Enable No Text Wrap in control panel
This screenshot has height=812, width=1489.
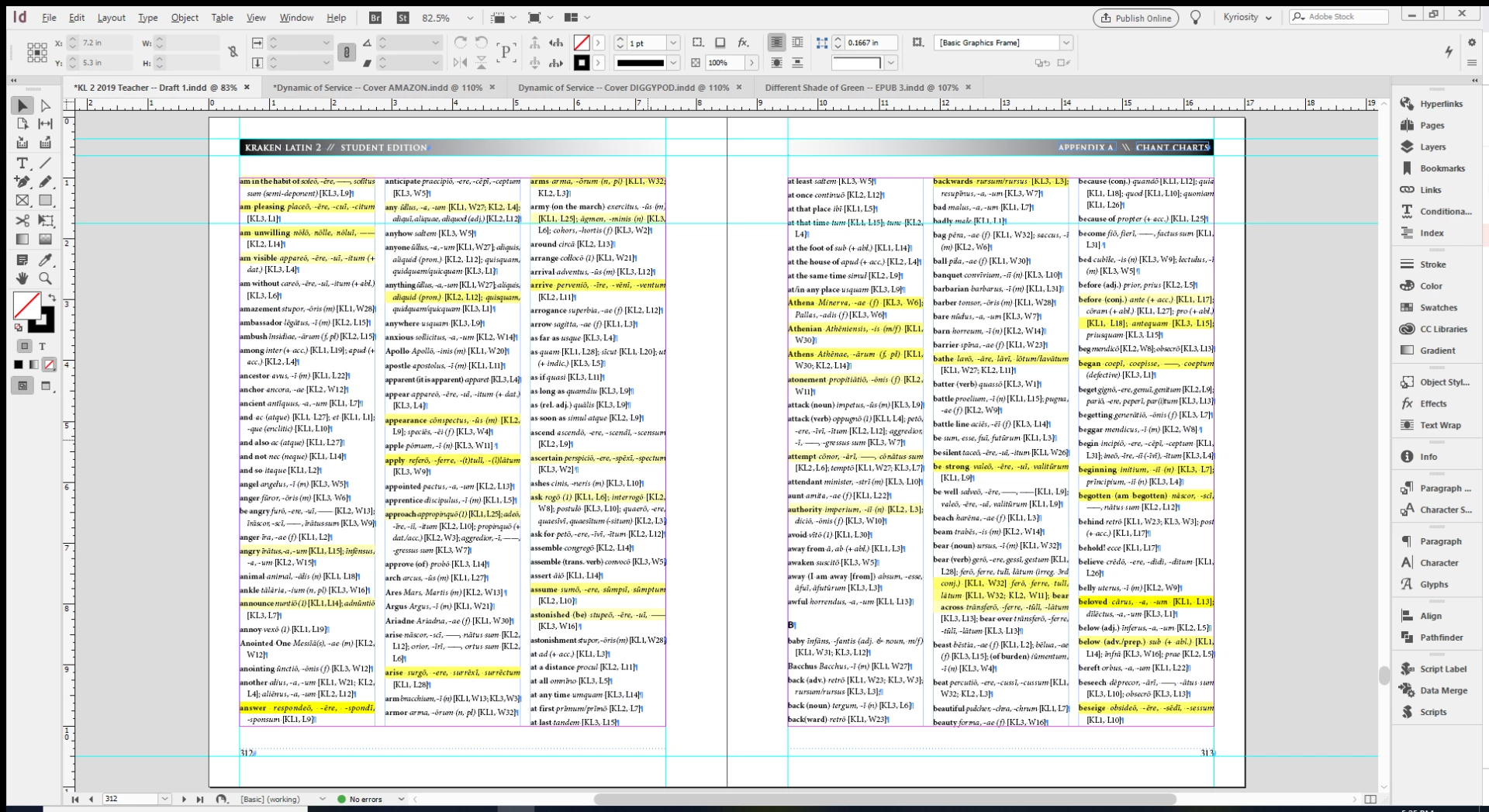pos(776,43)
